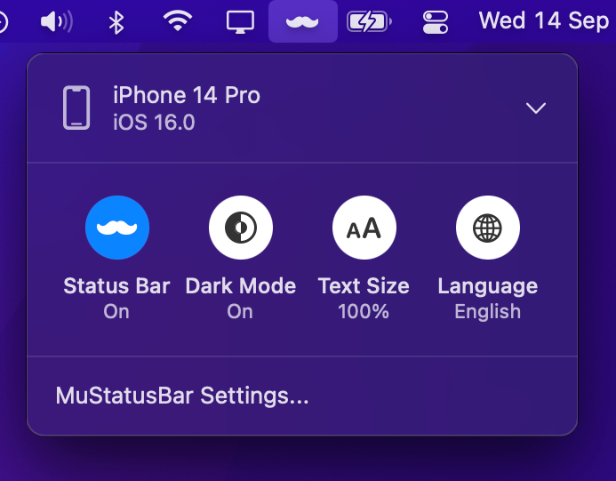Click the 100% text size value

pos(364,312)
